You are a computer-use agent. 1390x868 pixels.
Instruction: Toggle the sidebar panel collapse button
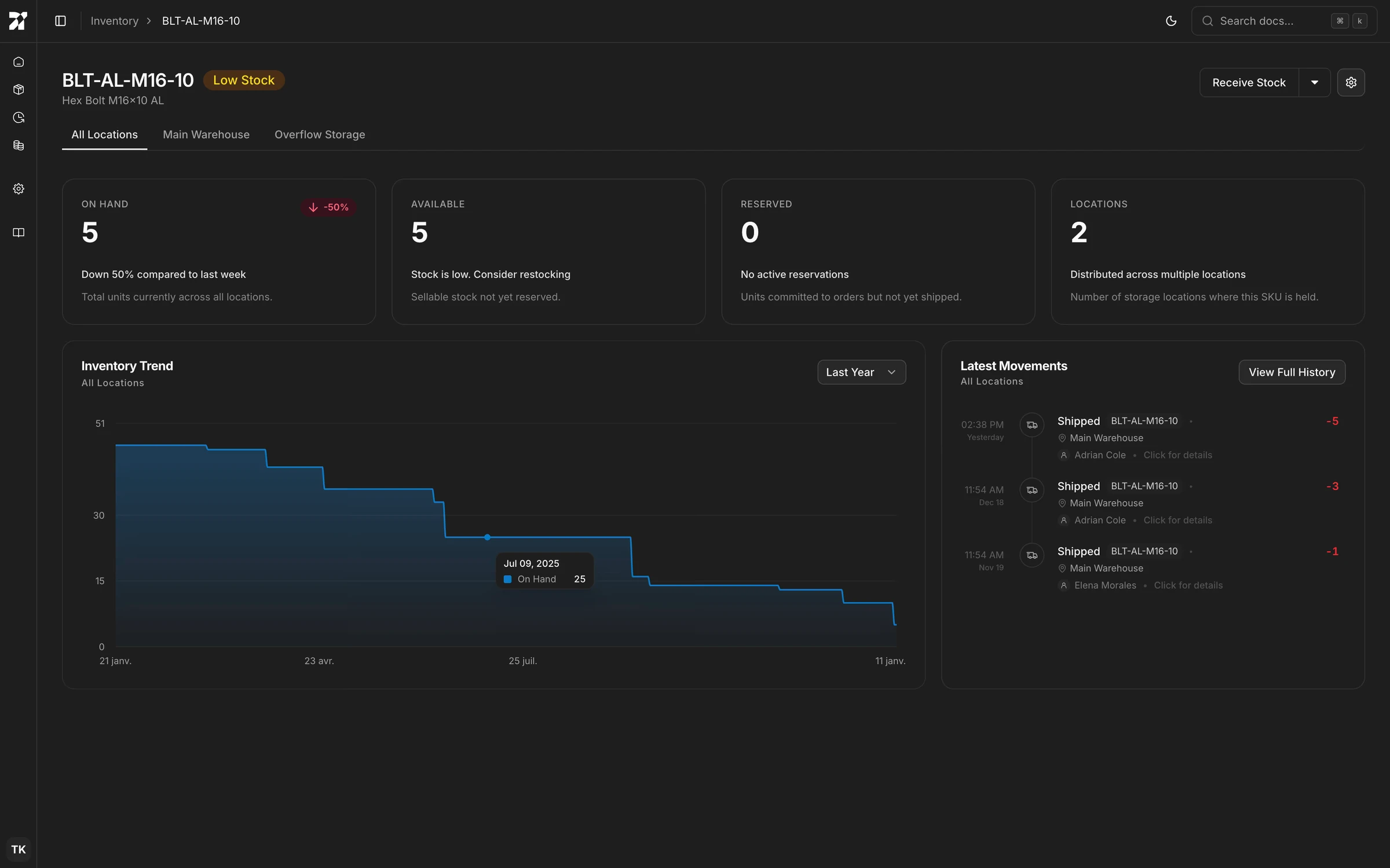point(60,21)
